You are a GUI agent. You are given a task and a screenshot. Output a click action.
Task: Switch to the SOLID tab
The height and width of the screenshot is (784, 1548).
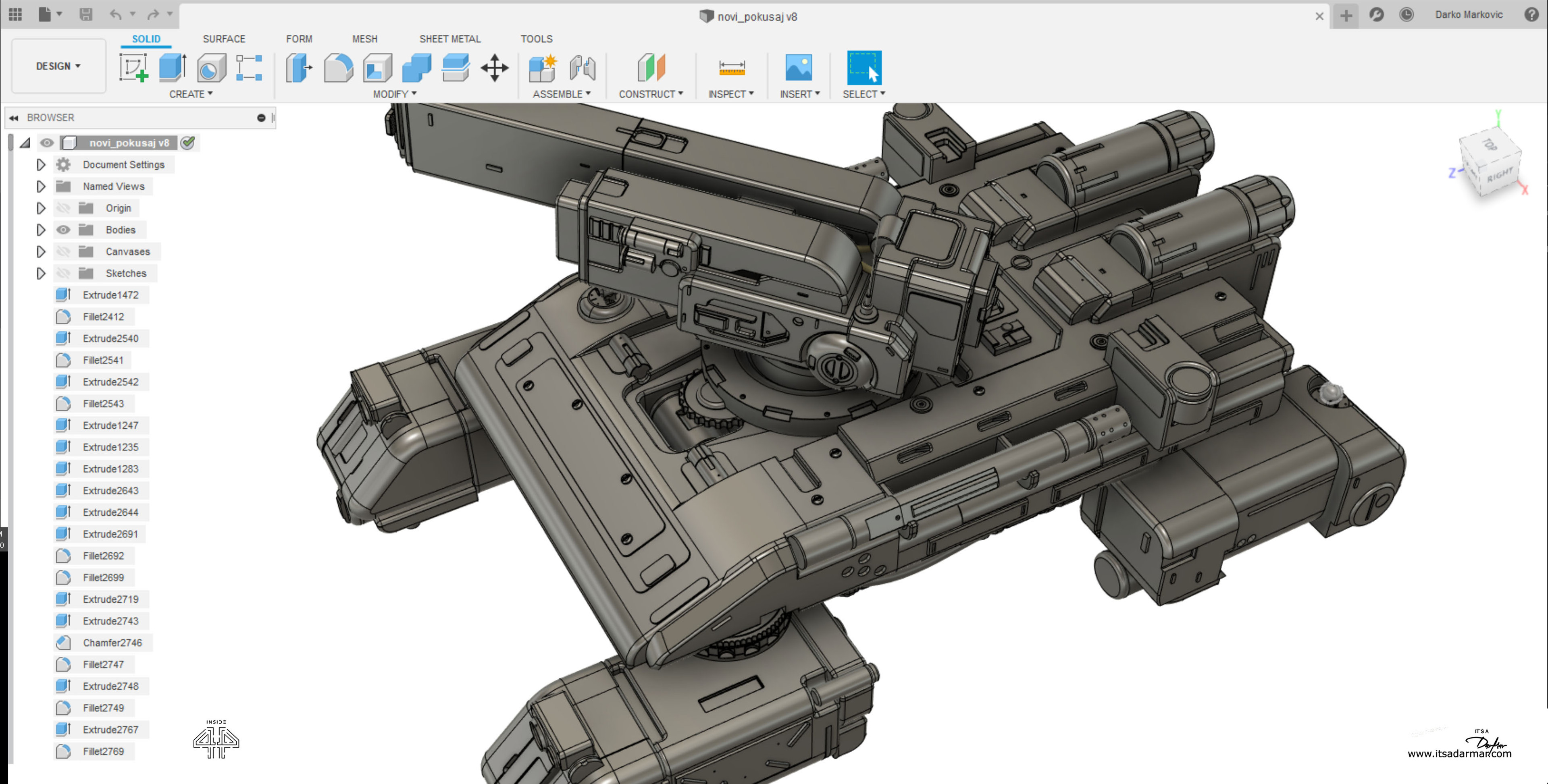click(x=146, y=39)
